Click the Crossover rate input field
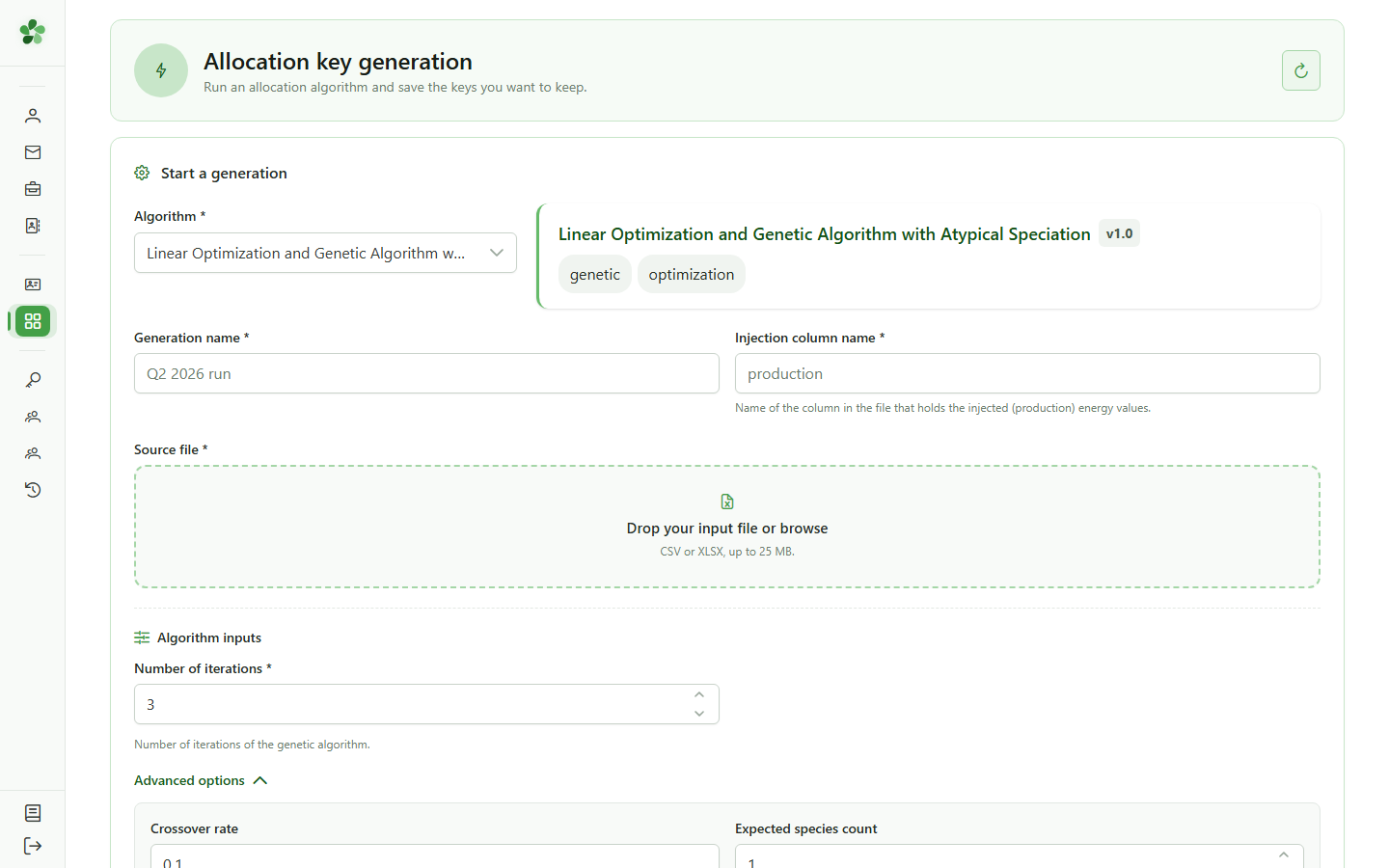The image size is (1389, 868). coord(434,856)
